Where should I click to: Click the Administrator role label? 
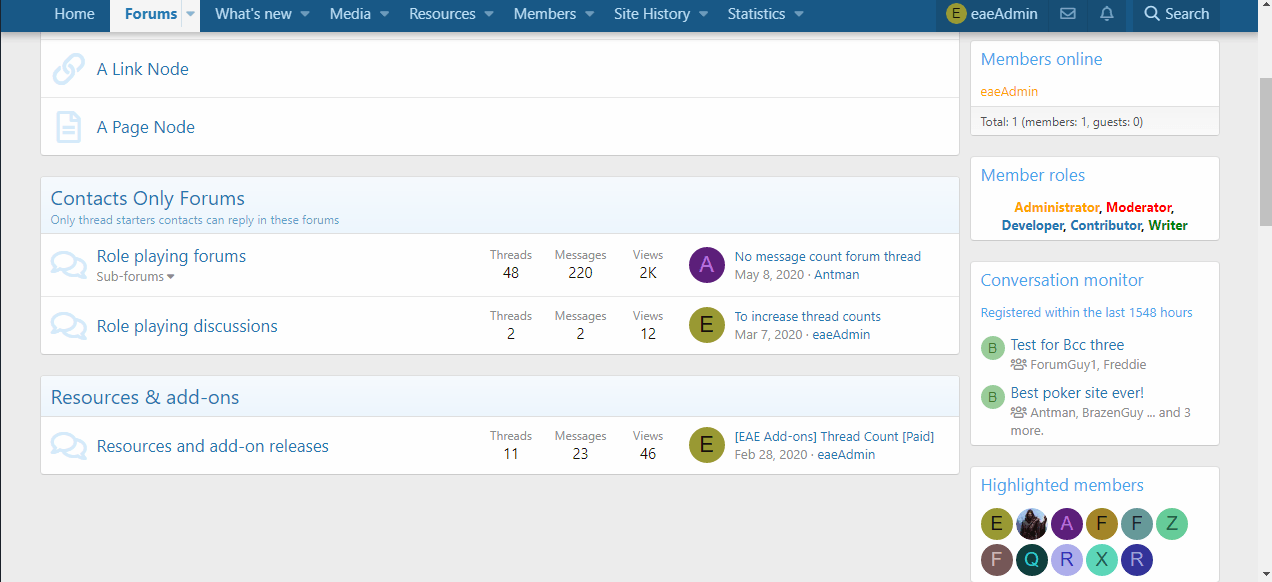[x=1056, y=207]
